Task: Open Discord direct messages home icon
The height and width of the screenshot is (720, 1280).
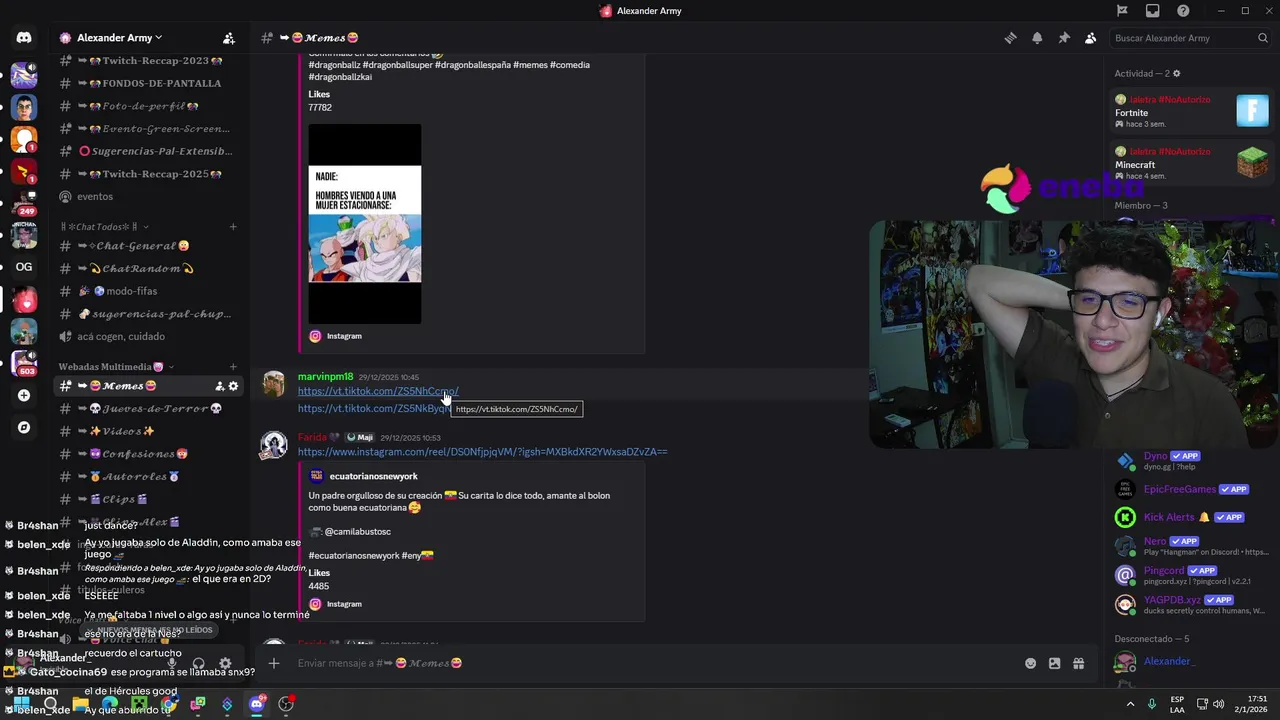Action: click(x=24, y=38)
